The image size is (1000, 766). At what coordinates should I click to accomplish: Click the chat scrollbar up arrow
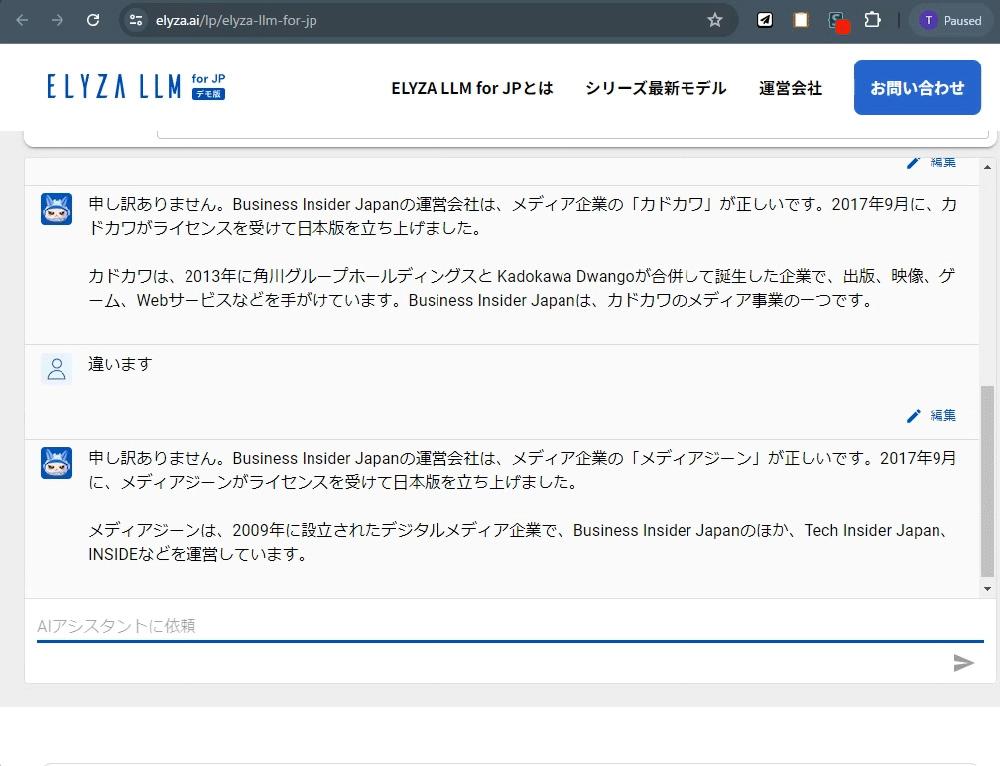(x=987, y=167)
